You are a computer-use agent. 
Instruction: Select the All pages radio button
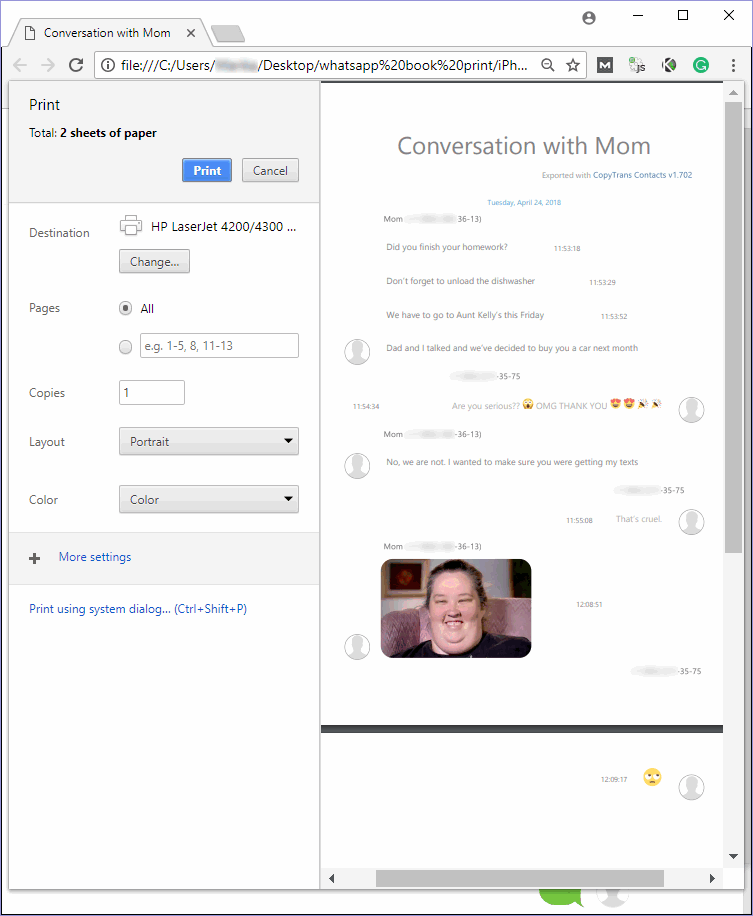pos(125,309)
